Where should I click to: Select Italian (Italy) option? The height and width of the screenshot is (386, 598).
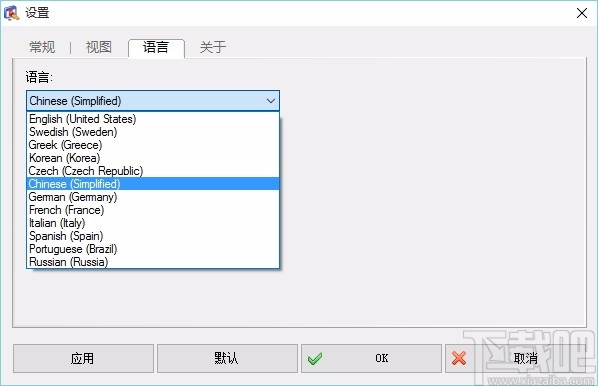coord(153,223)
